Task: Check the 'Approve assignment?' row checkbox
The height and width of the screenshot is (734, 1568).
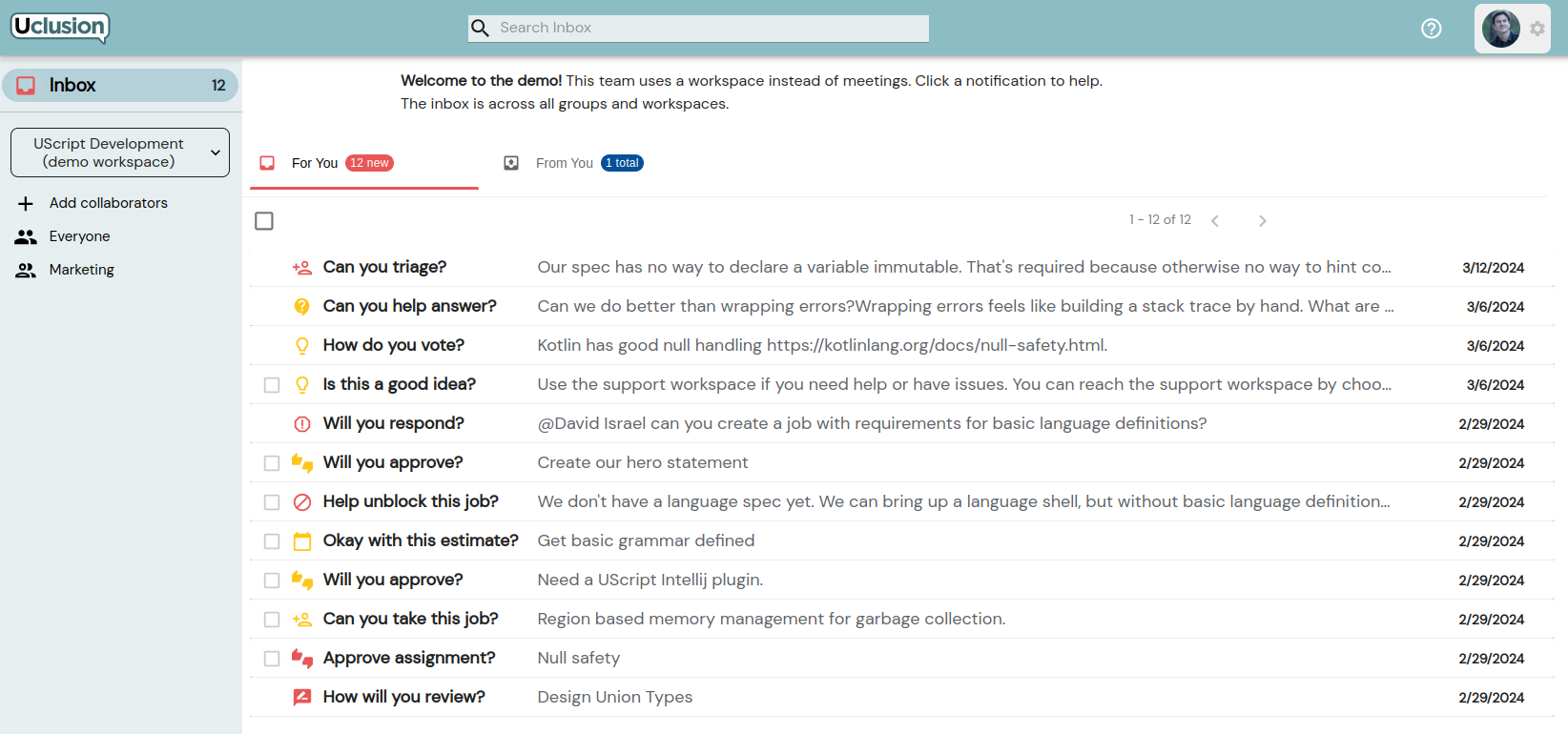Action: (272, 659)
